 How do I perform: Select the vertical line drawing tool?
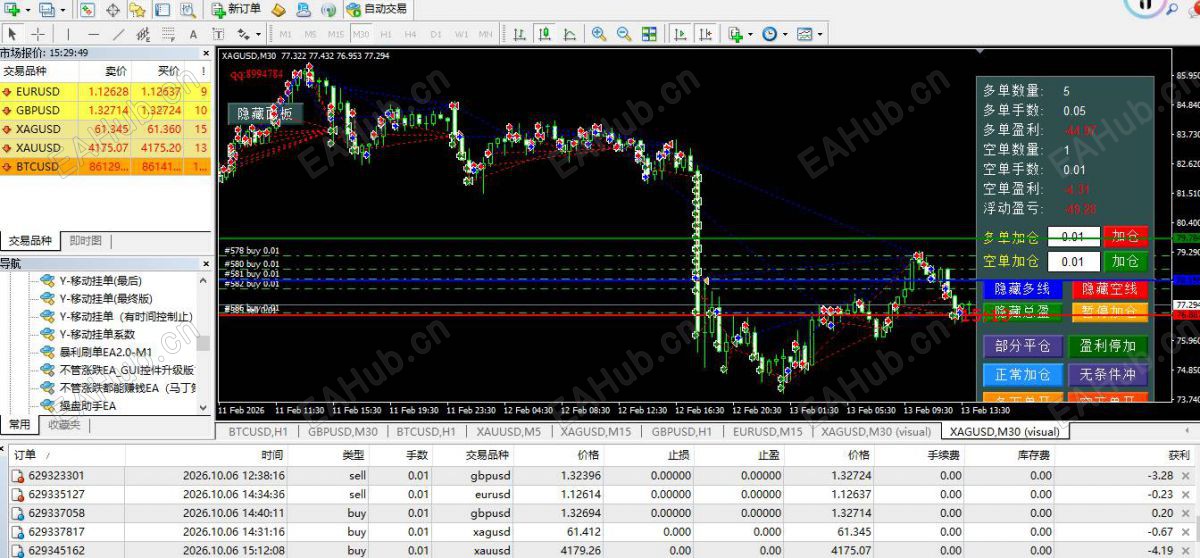68,34
